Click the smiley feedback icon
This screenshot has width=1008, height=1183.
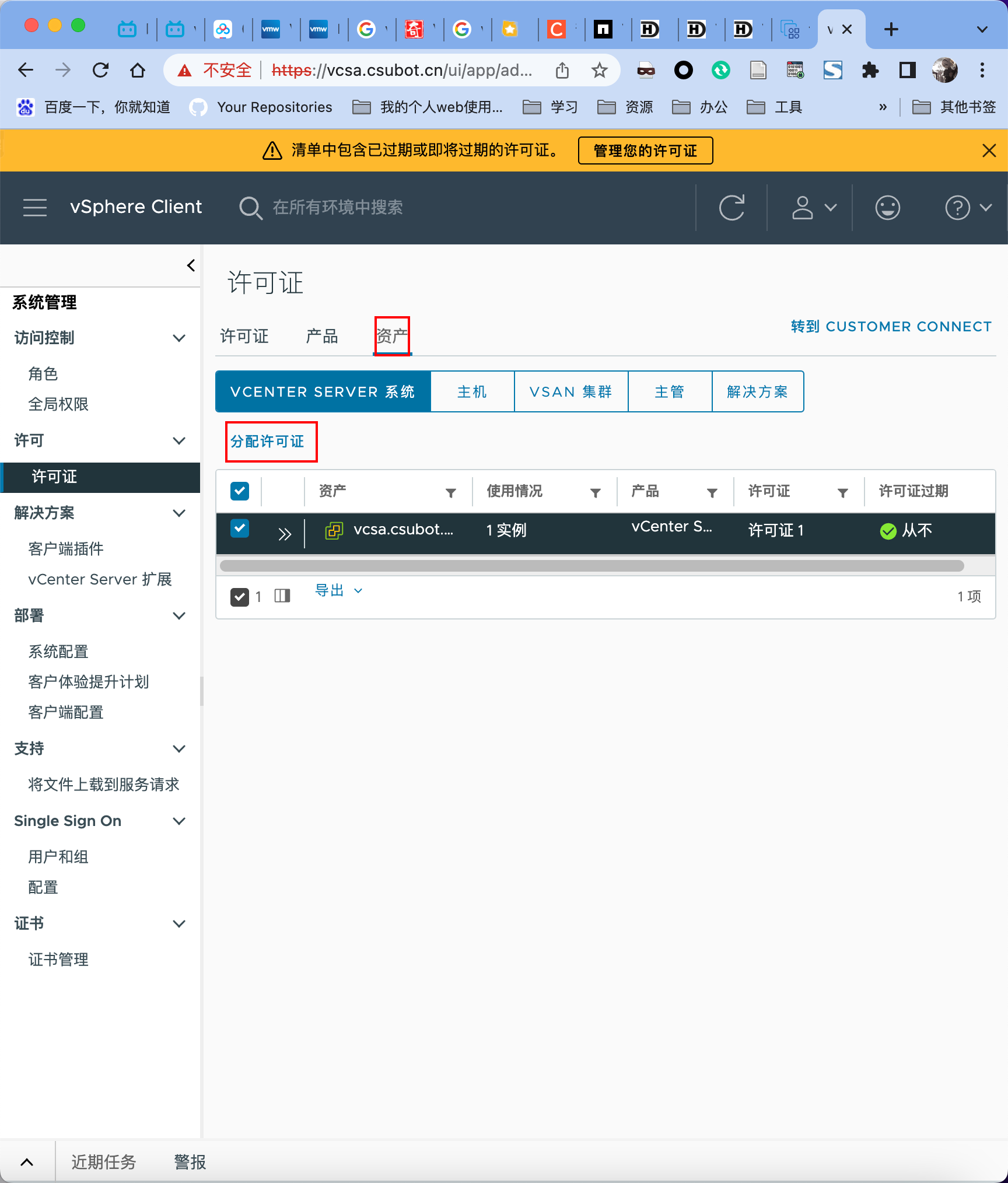pyautogui.click(x=888, y=208)
